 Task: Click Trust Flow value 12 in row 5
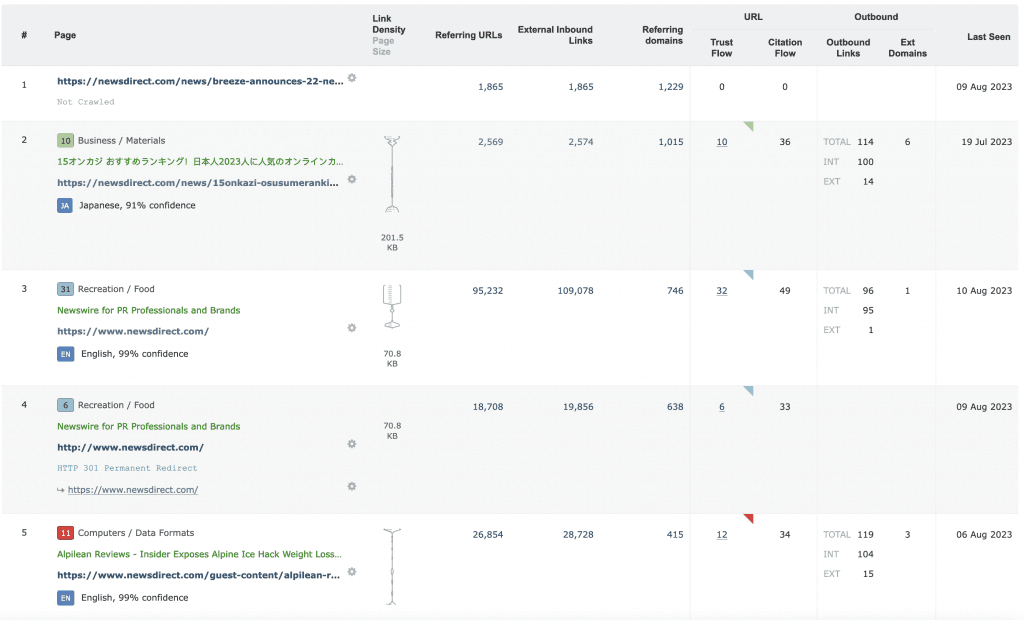coord(722,534)
